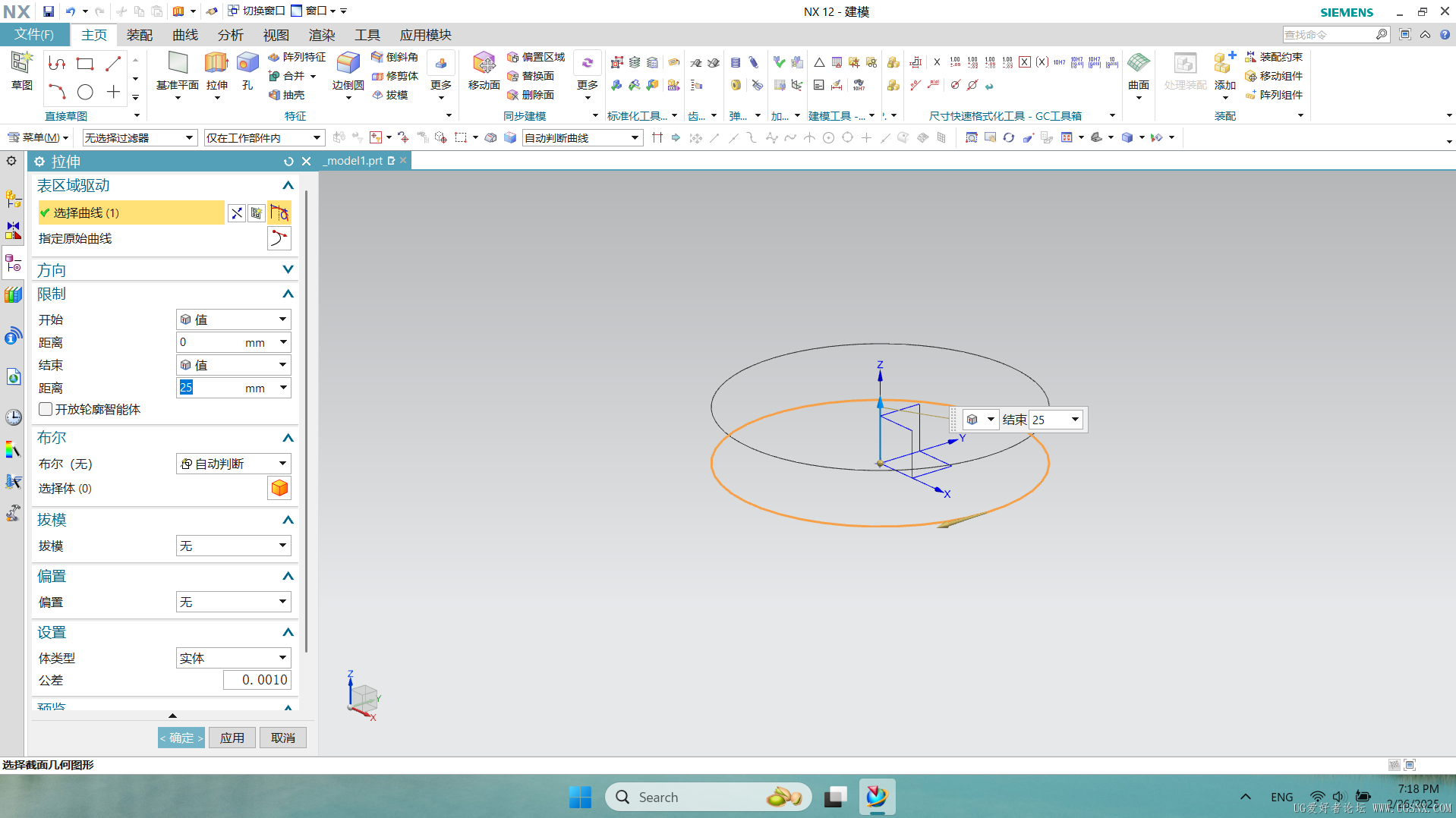Viewport: 1456px width, 818px height.
Task: Open the body type (体类型) dropdown
Action: click(x=234, y=658)
